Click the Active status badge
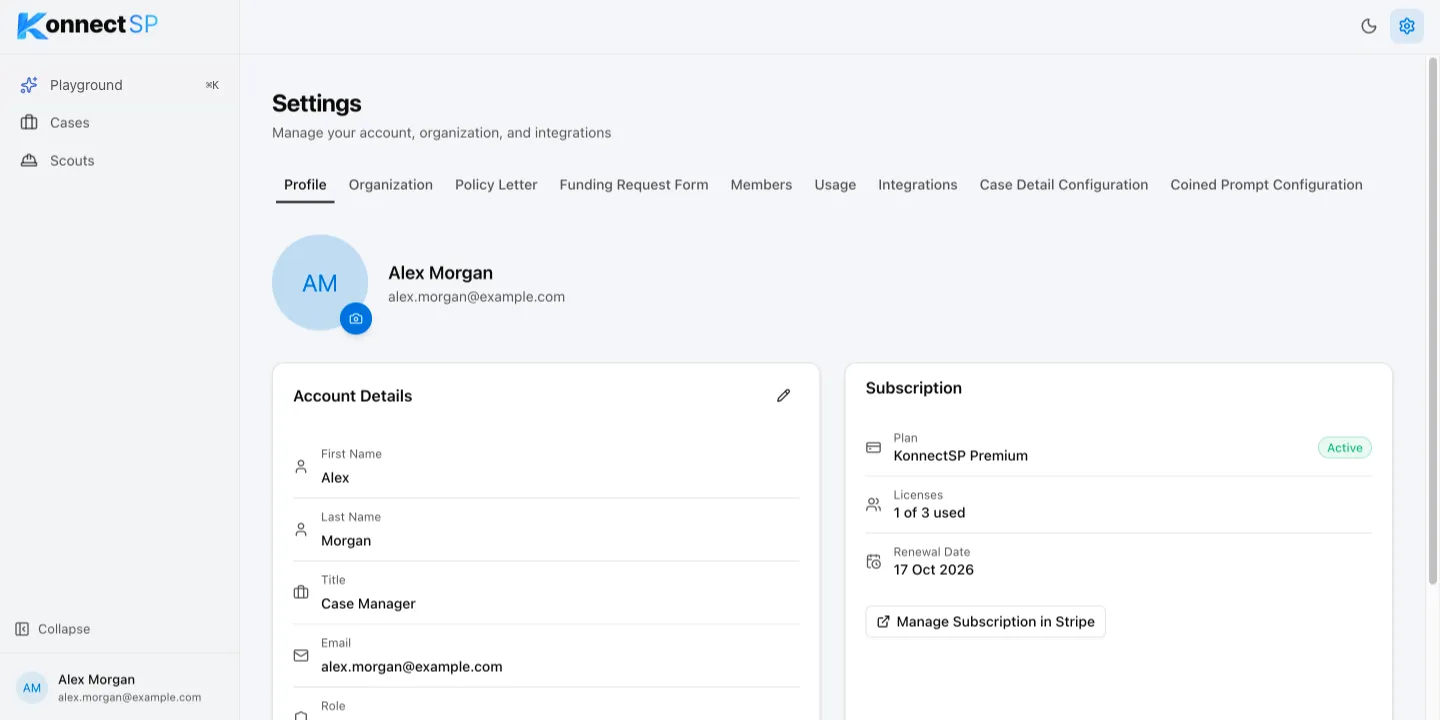This screenshot has width=1440, height=720. (1345, 448)
